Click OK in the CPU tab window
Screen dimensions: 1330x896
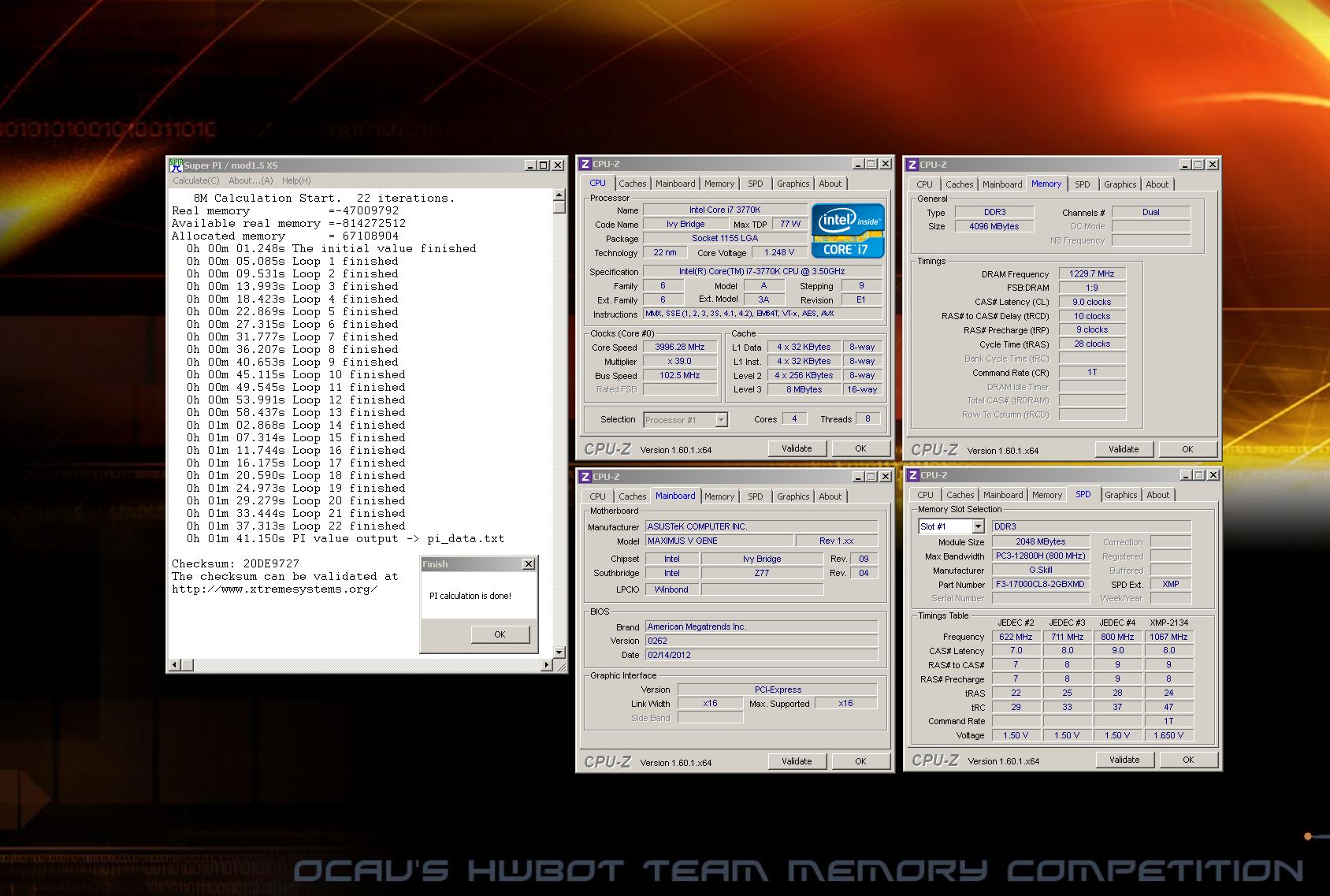click(860, 448)
